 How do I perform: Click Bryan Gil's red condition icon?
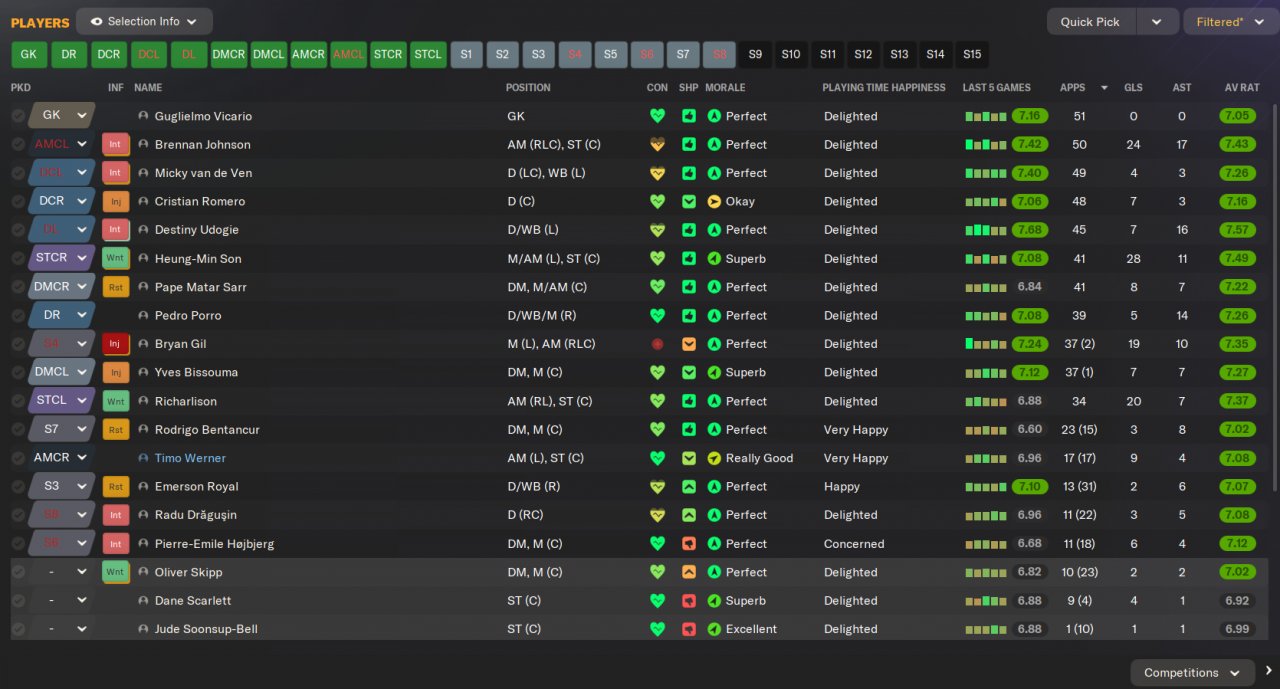(657, 344)
